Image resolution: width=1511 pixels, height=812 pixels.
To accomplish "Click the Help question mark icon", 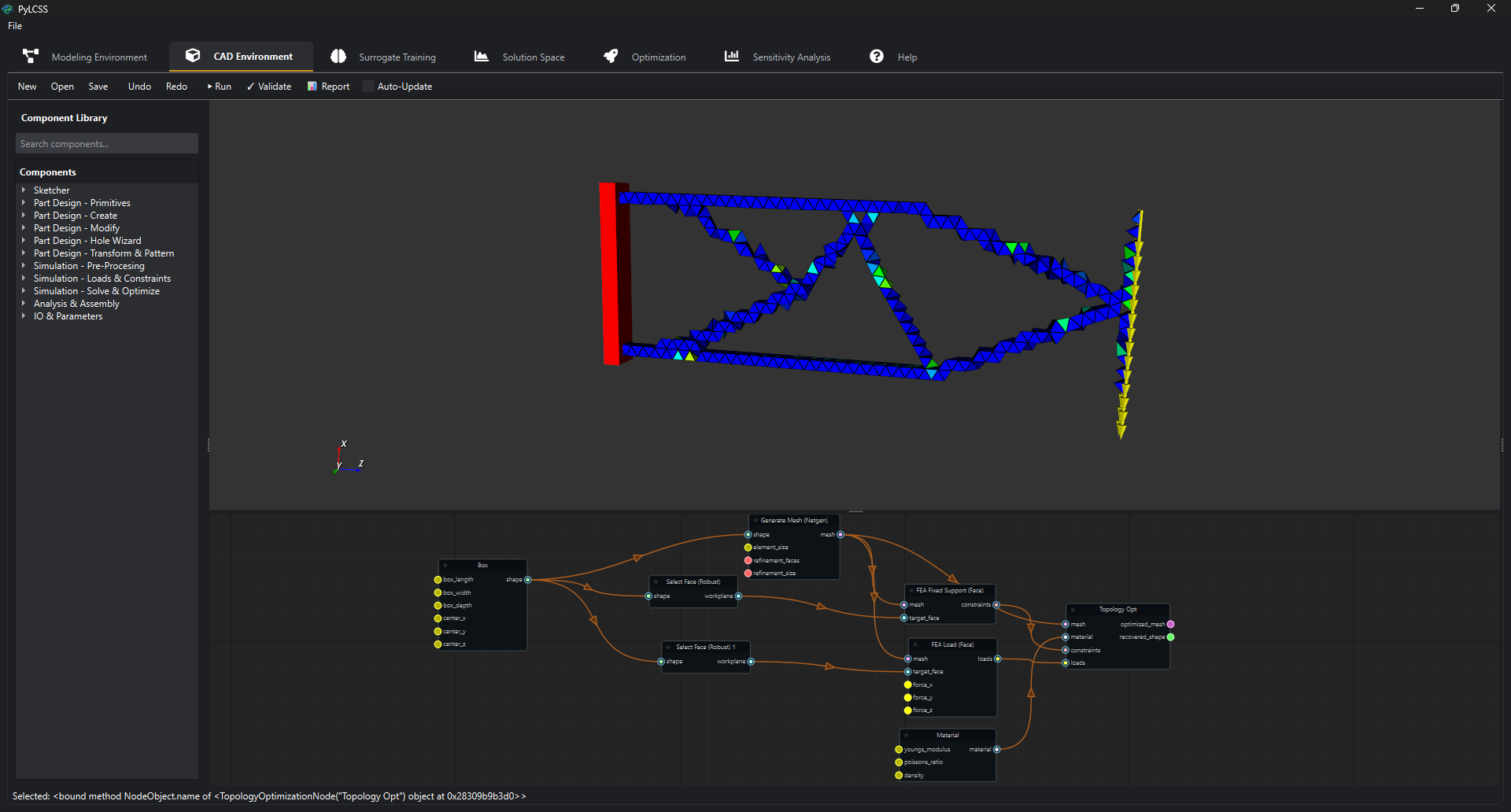I will [877, 57].
